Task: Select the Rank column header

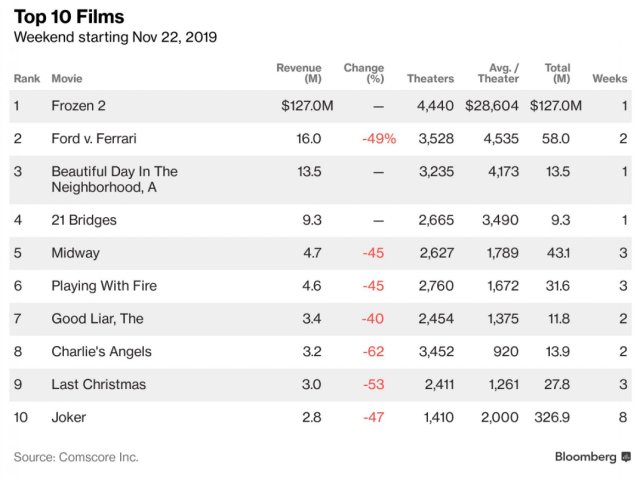Action: tap(26, 78)
